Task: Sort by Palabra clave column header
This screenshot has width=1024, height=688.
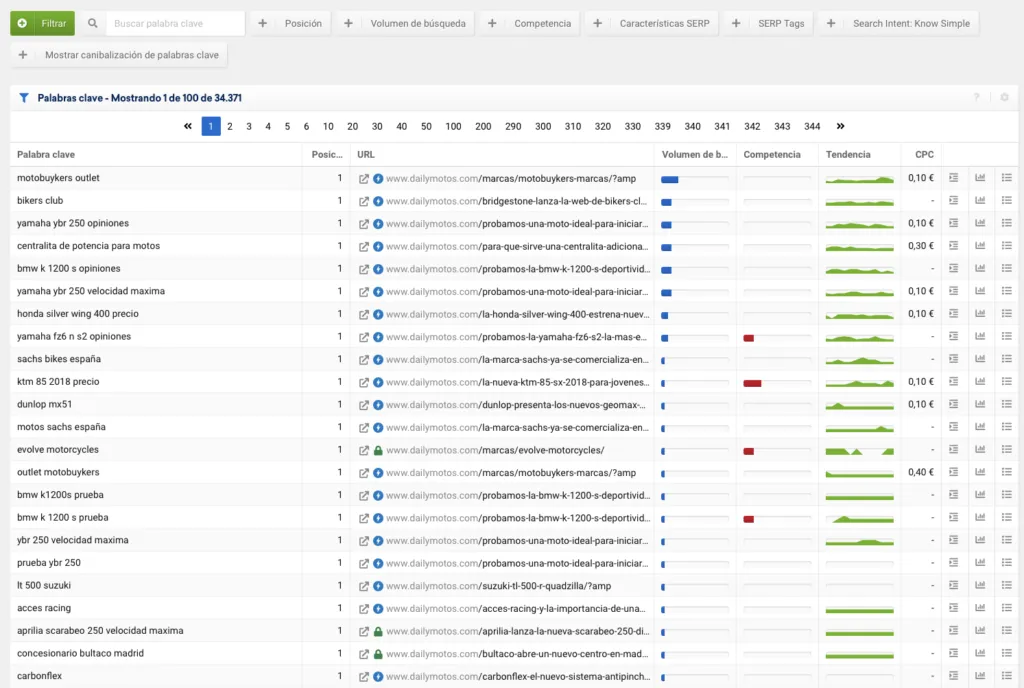Action: pyautogui.click(x=46, y=155)
